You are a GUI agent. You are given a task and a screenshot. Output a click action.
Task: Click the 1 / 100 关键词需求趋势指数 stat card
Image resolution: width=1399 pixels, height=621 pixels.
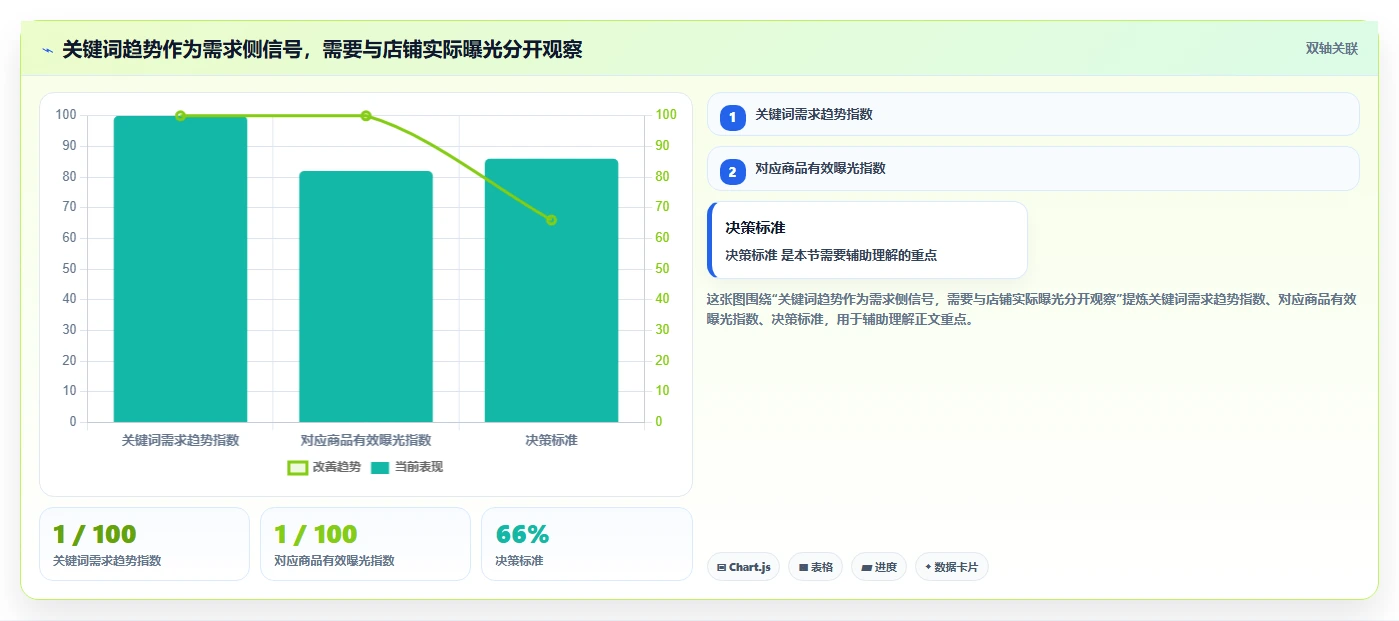click(144, 544)
